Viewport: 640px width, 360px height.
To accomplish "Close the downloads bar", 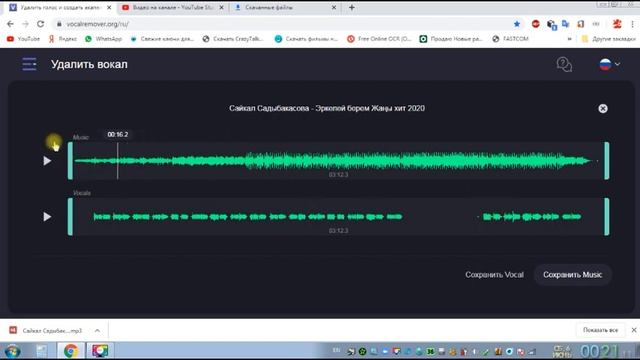I will click(634, 330).
